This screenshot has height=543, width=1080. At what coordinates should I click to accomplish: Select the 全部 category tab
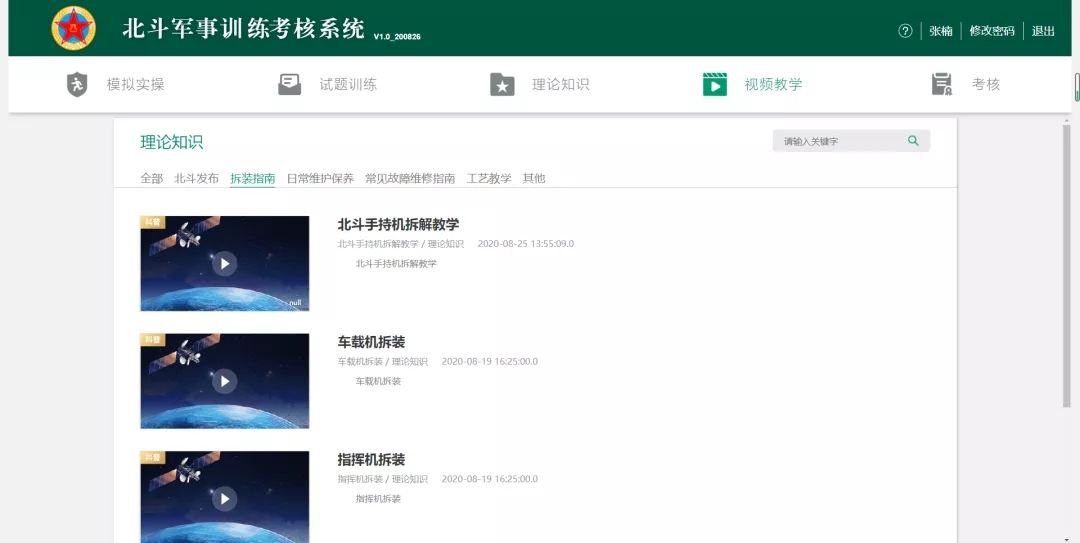point(152,178)
